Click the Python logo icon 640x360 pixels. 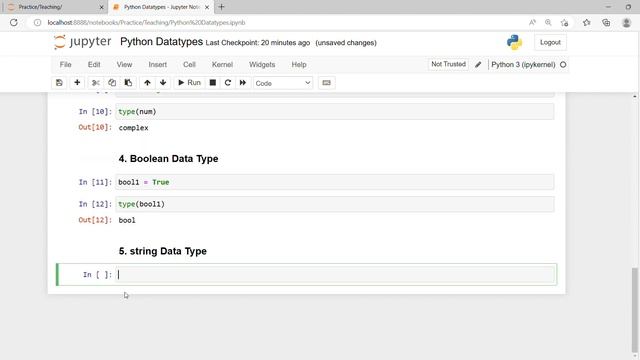(x=514, y=42)
